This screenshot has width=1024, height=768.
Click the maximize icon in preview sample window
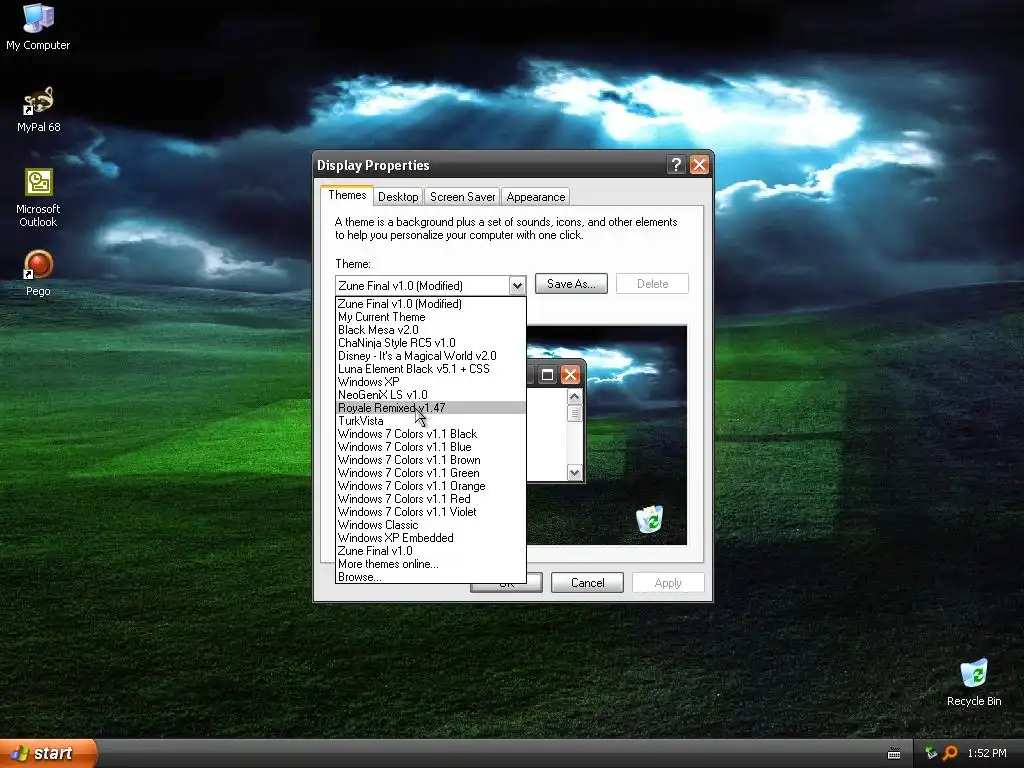547,374
